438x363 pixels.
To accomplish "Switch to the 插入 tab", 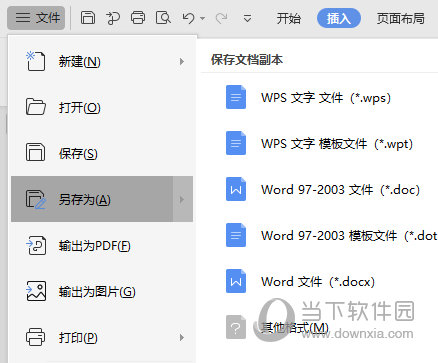I will (x=339, y=18).
